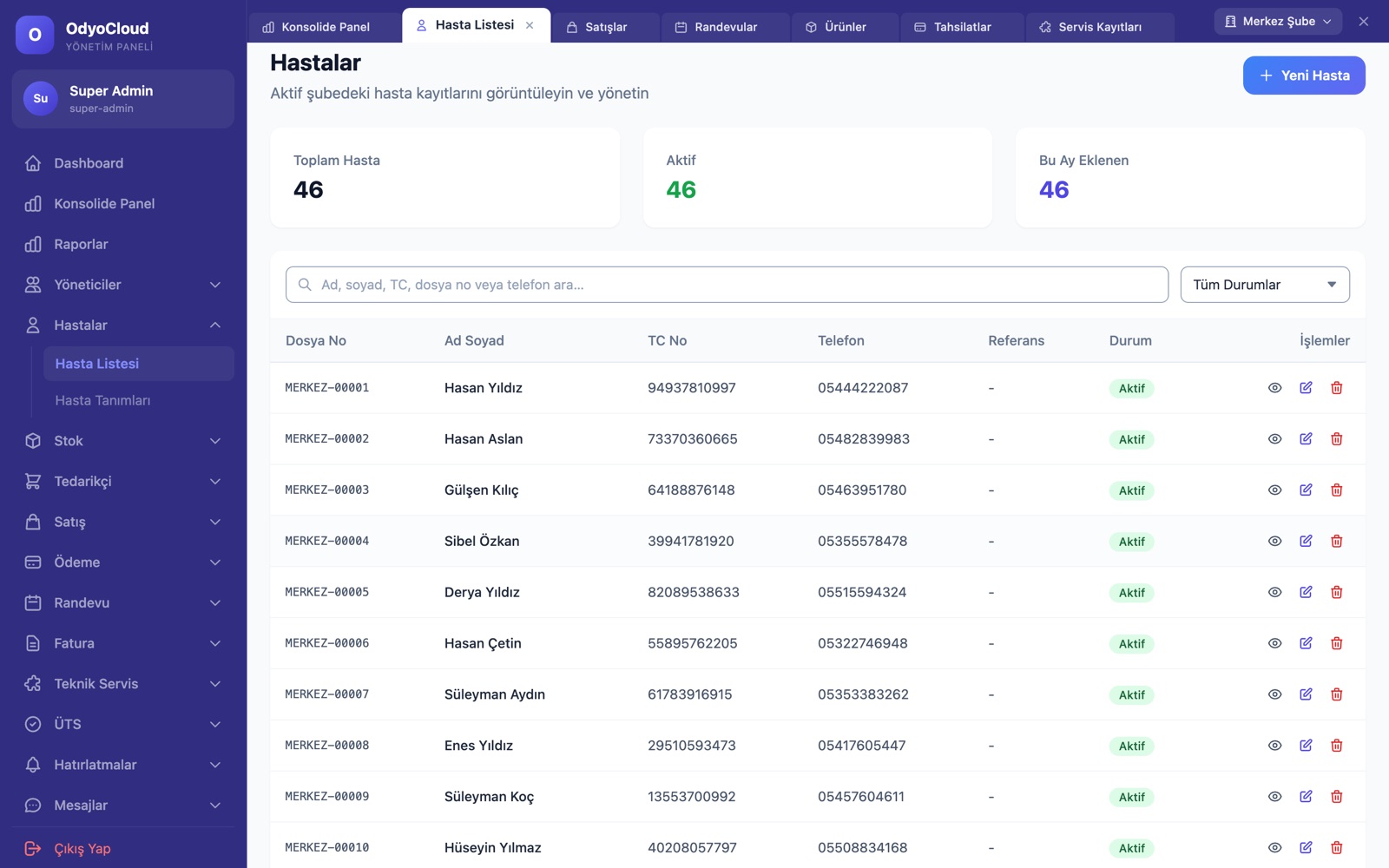Screen dimensions: 1389x868
Task: Edit Hüseyin Yılmaz patient record
Action: (x=1306, y=848)
